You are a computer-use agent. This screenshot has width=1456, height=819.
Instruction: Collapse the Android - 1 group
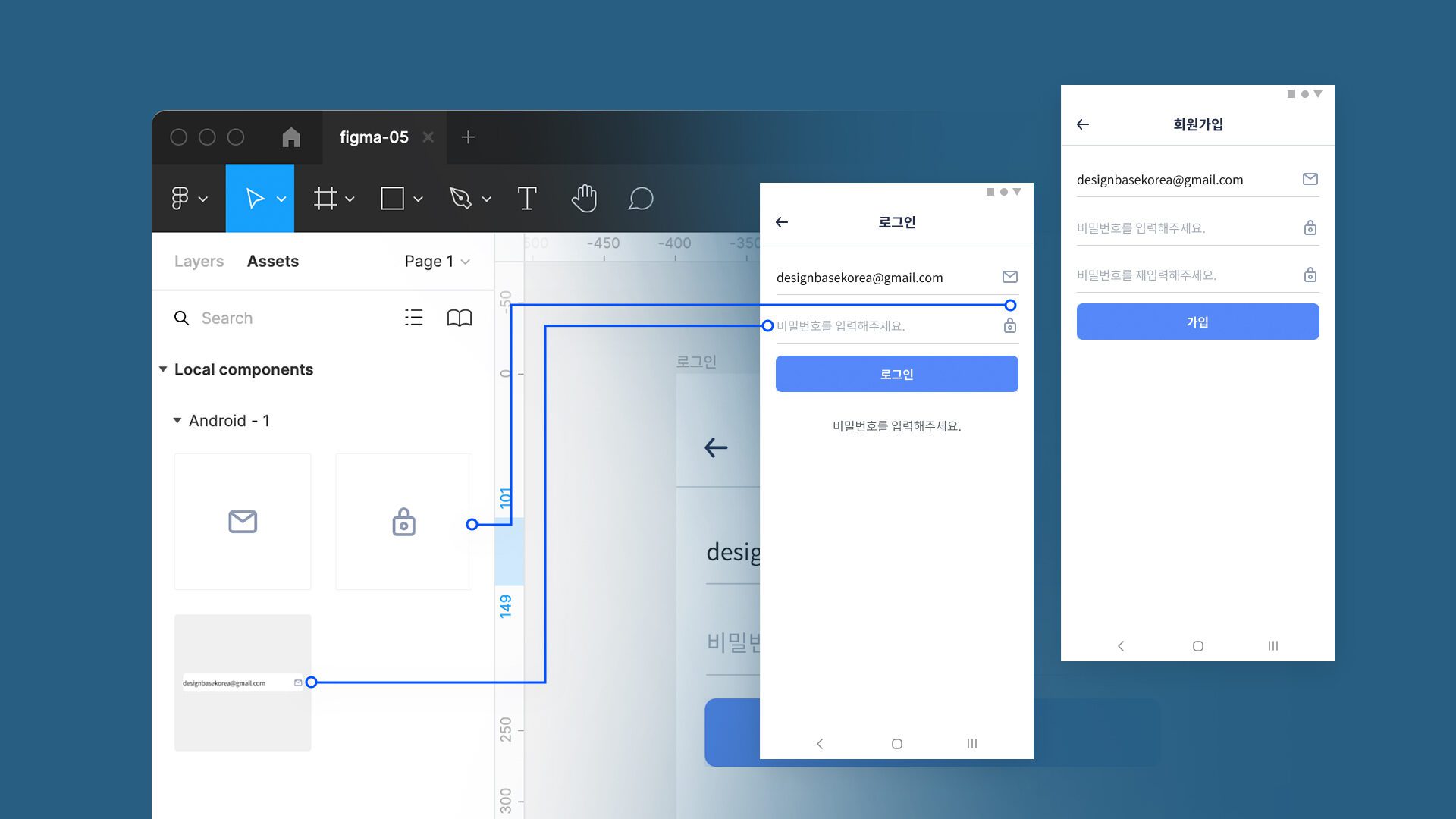point(177,420)
